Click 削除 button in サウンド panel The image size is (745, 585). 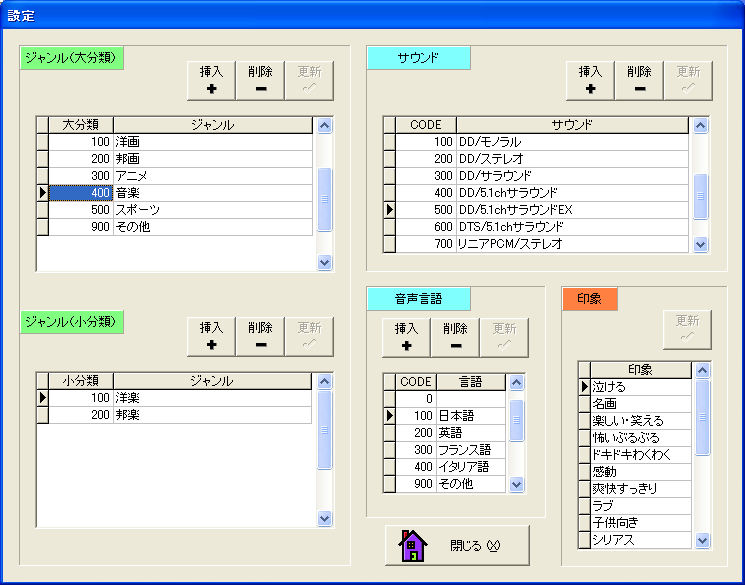coord(639,81)
